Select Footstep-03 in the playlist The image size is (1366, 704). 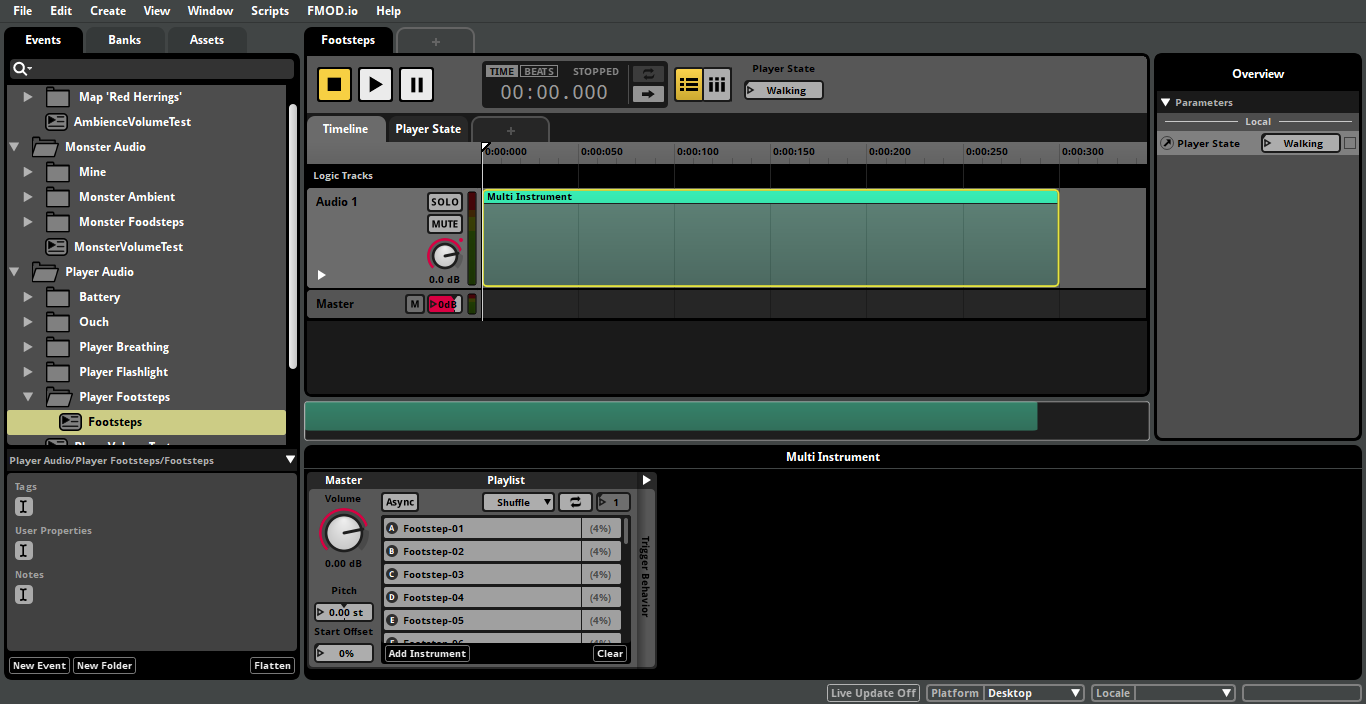[482, 575]
